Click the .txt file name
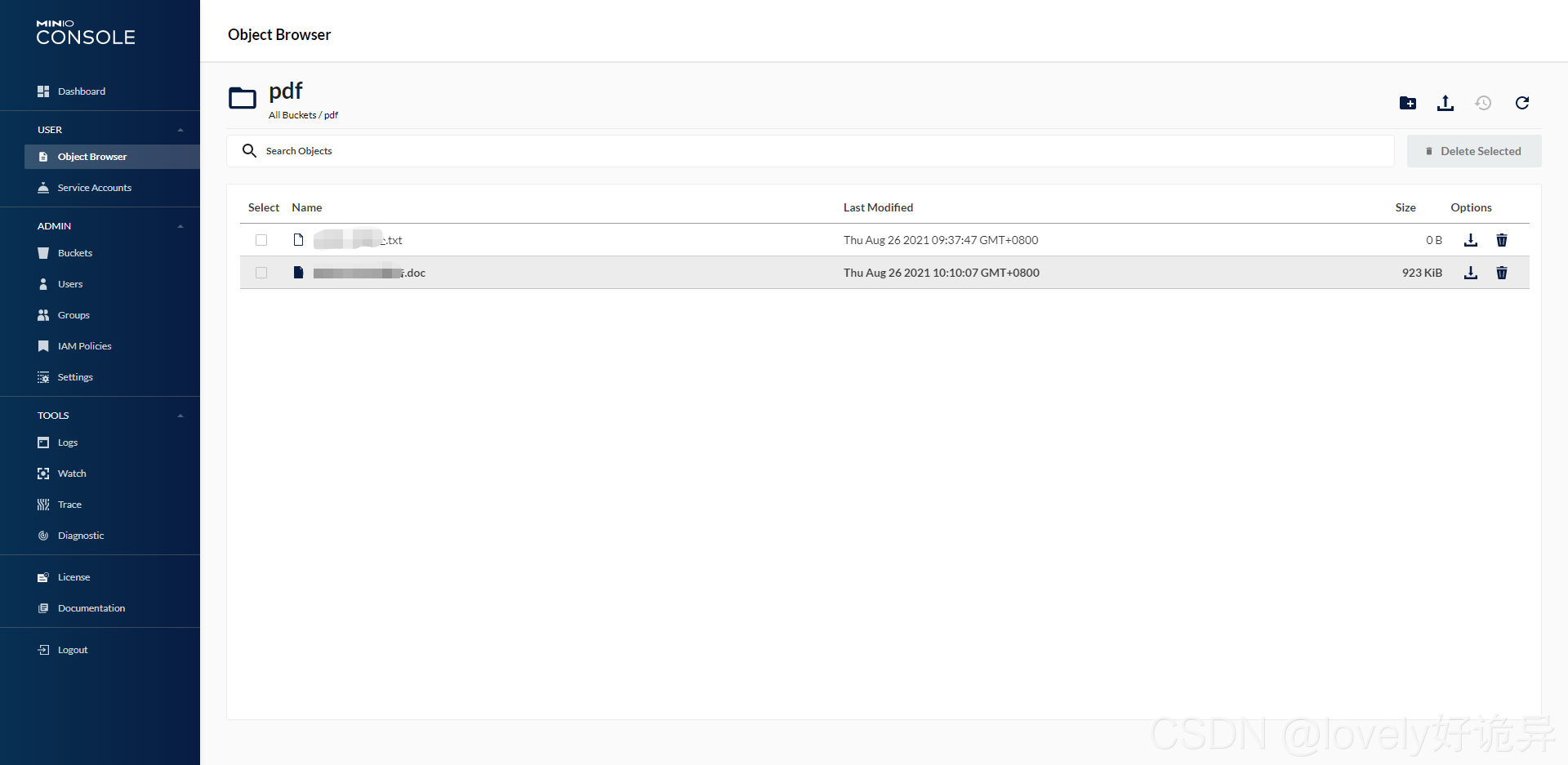The width and height of the screenshot is (1568, 765). click(358, 240)
